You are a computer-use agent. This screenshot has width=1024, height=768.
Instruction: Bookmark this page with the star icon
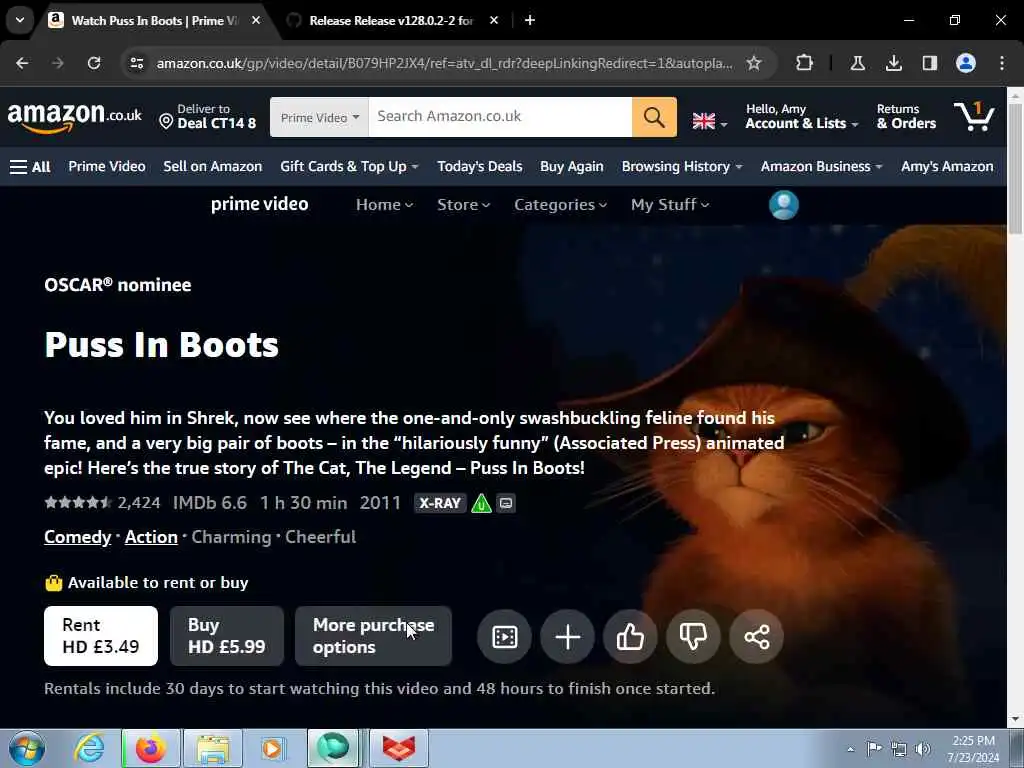(x=754, y=63)
